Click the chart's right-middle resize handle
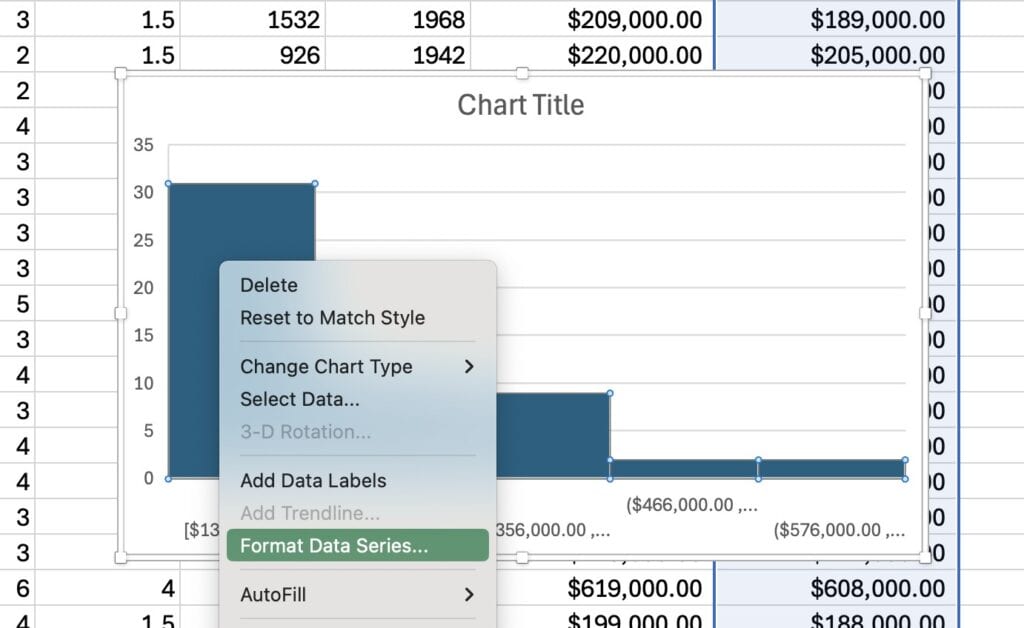This screenshot has height=628, width=1024. click(x=924, y=313)
